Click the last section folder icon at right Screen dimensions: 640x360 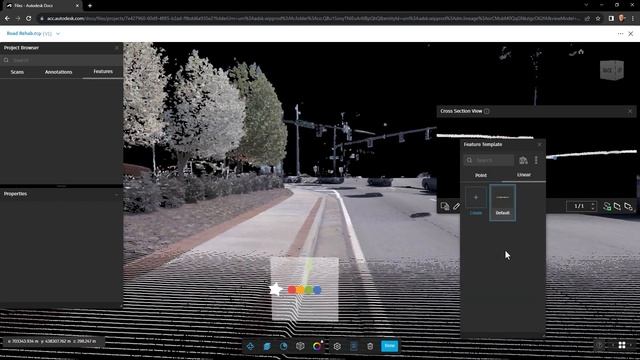628,207
